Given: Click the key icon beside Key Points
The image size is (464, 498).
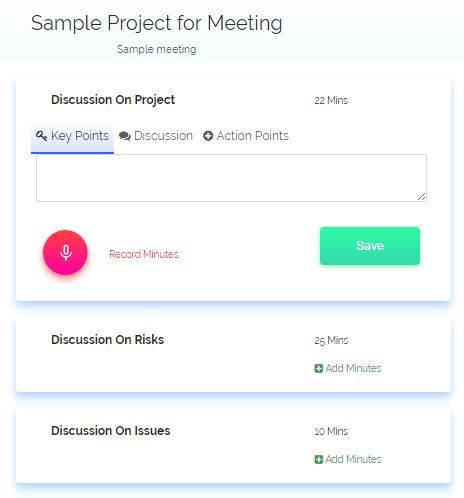Looking at the screenshot, I should click(41, 136).
